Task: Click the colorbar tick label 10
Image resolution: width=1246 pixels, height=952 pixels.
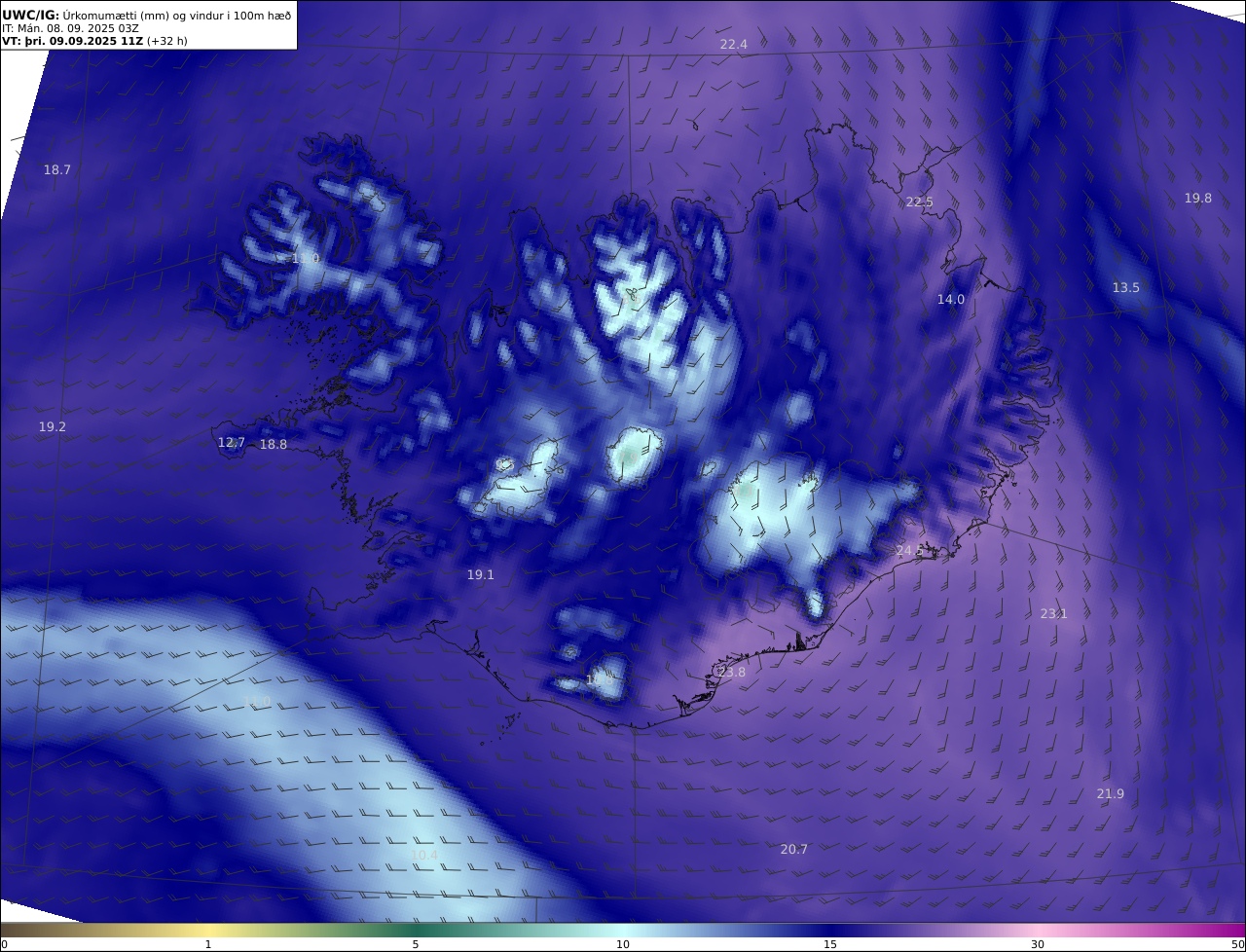Action: 623,944
